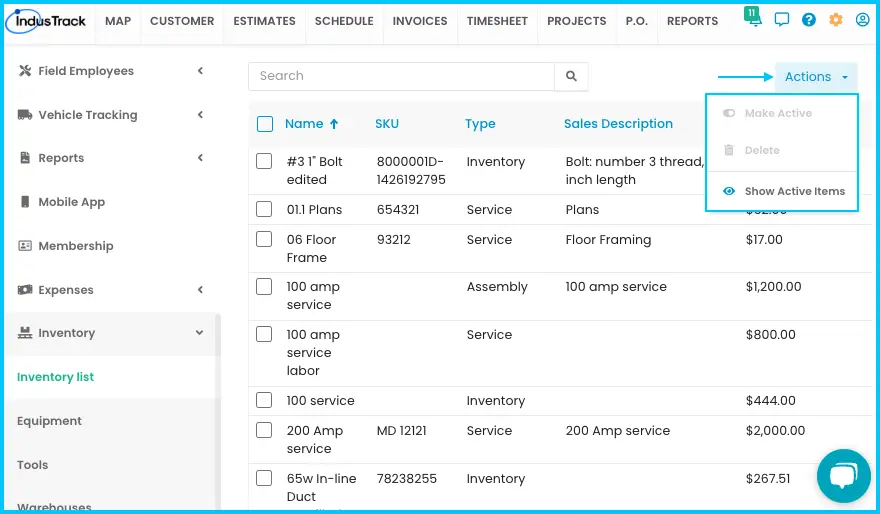Click SKU value 78238255
880x514 pixels.
click(406, 479)
